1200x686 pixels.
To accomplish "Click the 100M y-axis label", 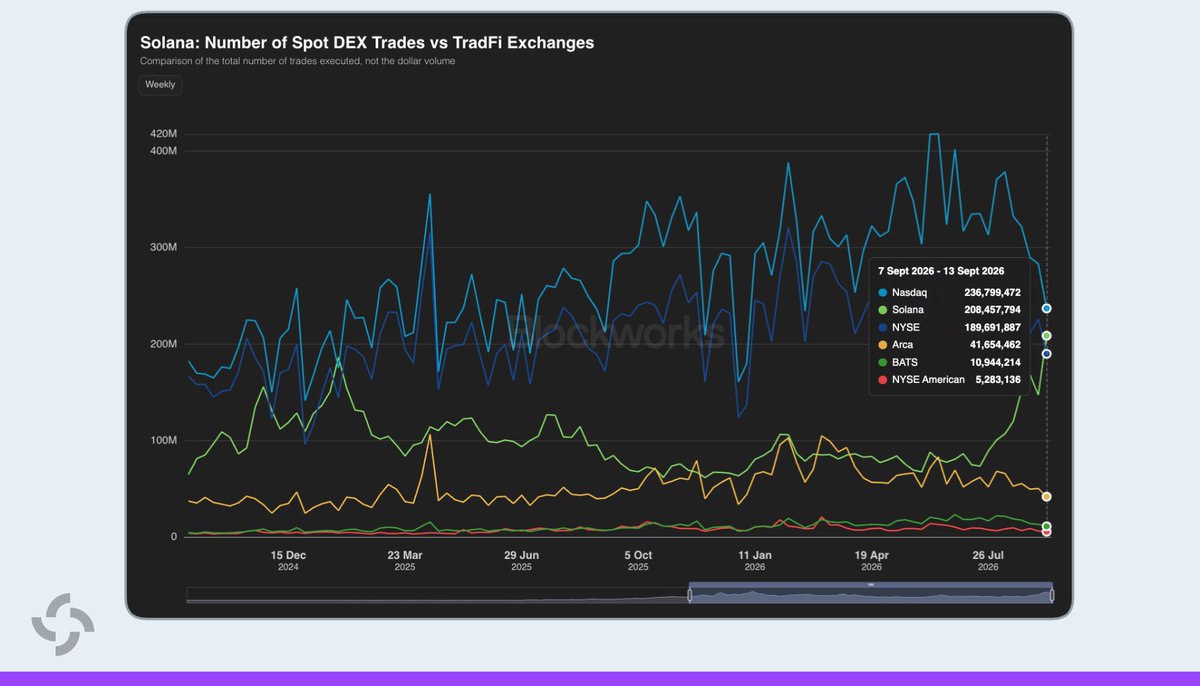I will 164,440.
